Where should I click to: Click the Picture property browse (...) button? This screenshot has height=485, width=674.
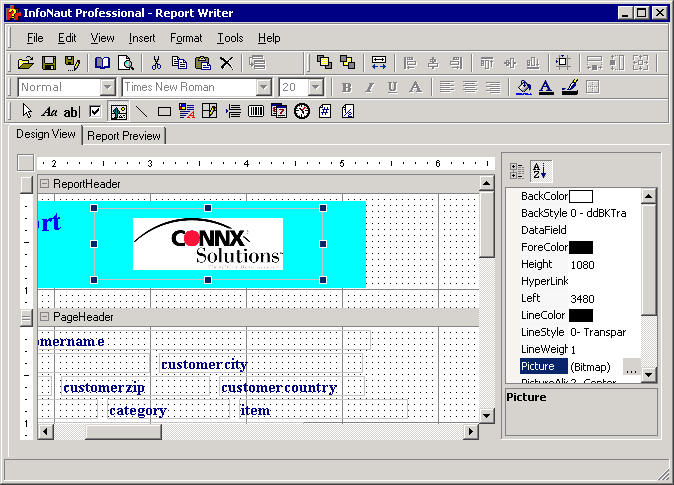coord(631,367)
